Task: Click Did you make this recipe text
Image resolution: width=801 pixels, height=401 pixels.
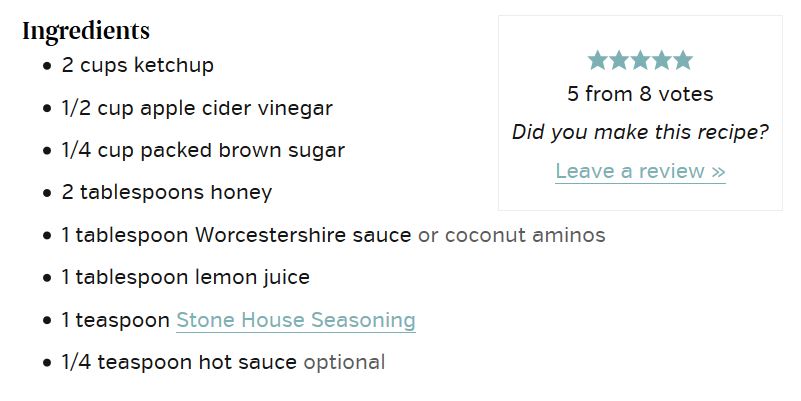Action: coord(640,132)
